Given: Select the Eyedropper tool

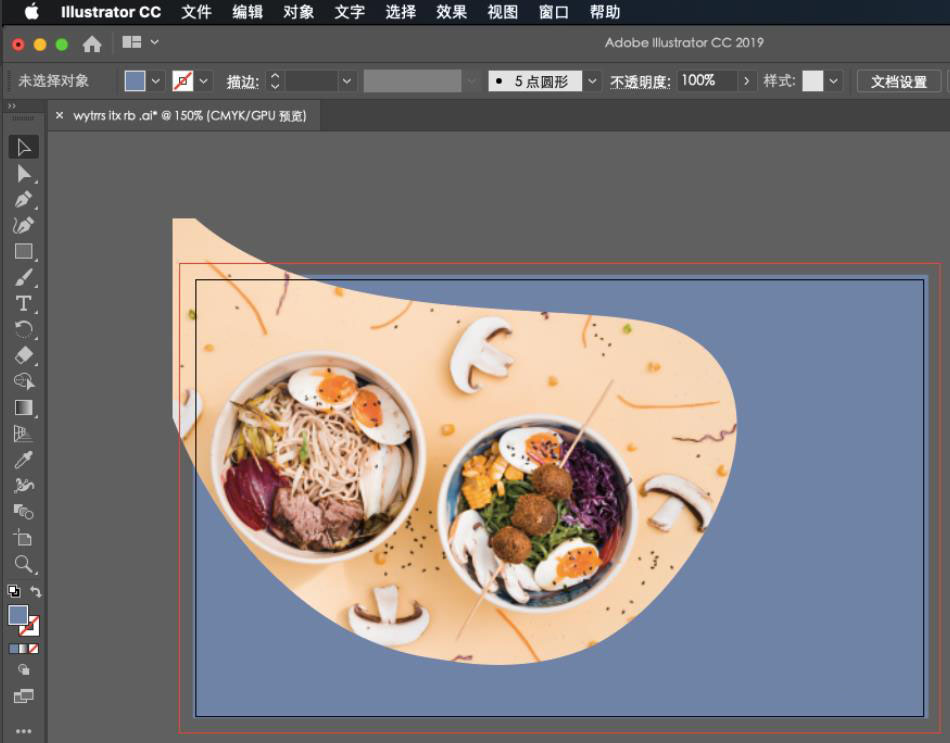Looking at the screenshot, I should click(24, 460).
